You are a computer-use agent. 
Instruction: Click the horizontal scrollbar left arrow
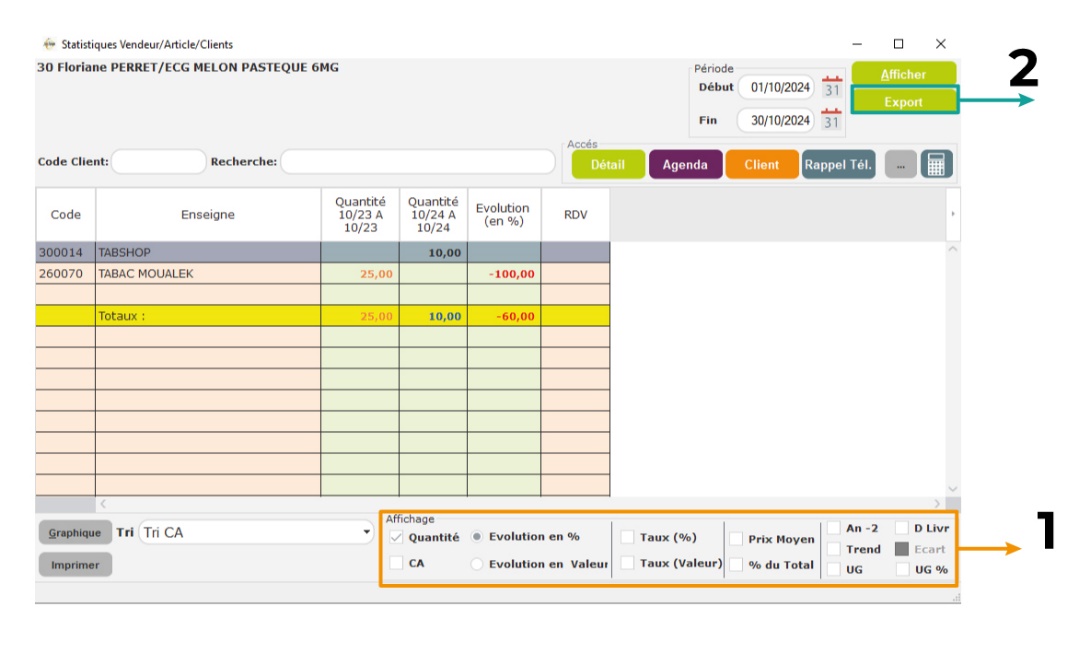pyautogui.click(x=103, y=504)
